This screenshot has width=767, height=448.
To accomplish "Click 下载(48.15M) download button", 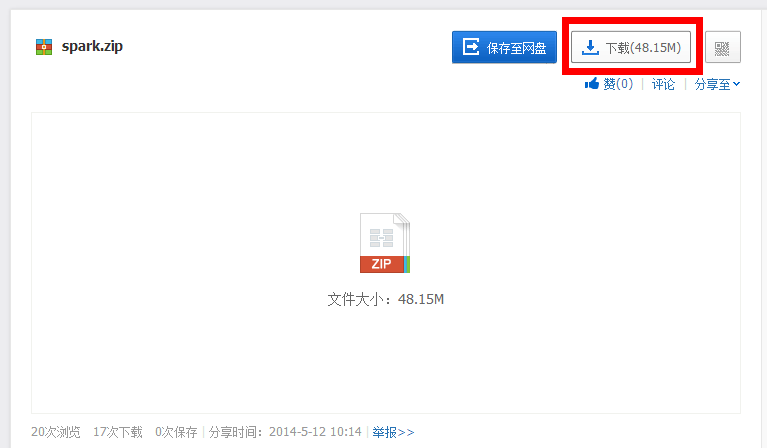I will [631, 47].
